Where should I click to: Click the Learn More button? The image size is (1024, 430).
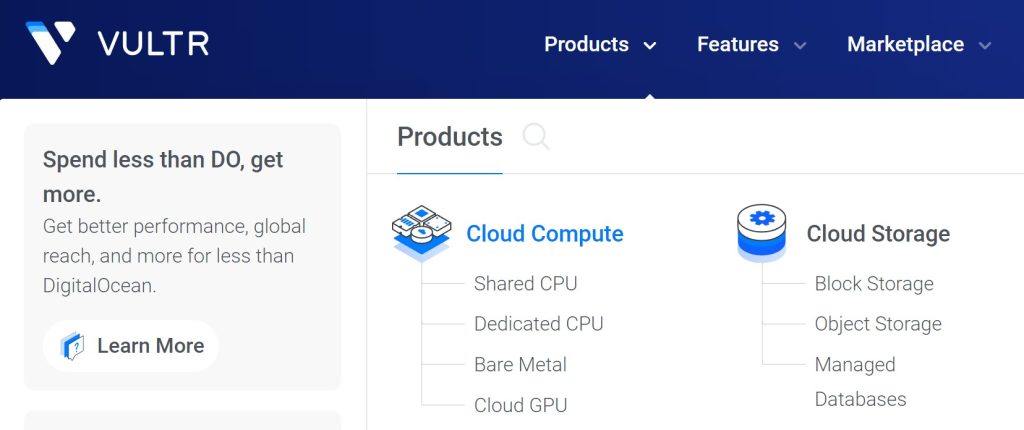(131, 346)
